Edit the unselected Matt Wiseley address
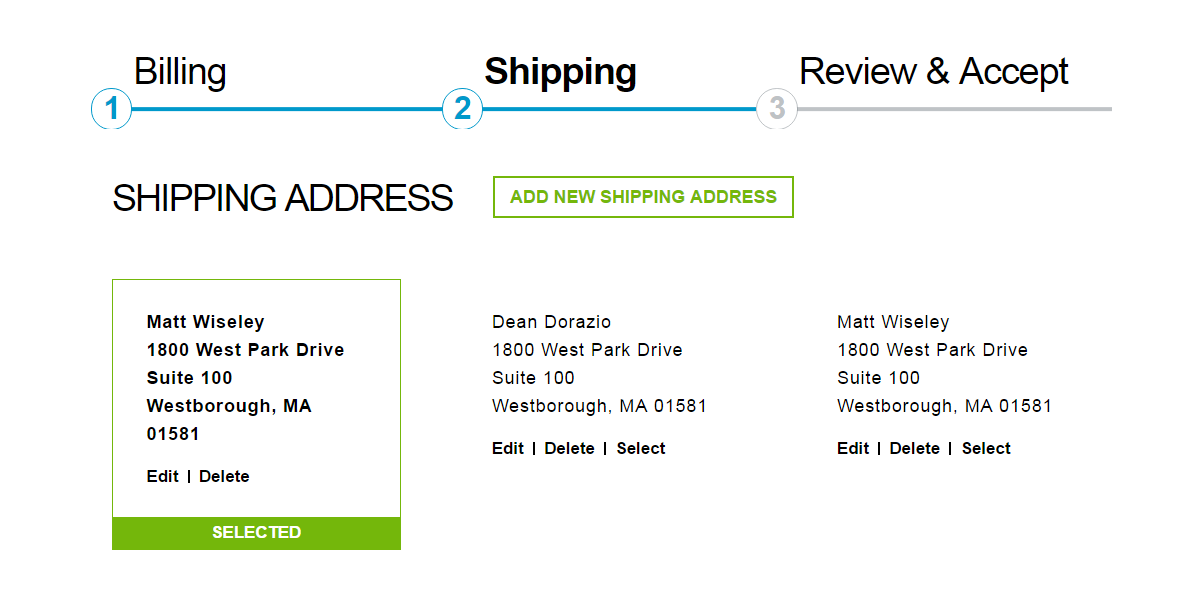Image resolution: width=1184 pixels, height=596 pixels. click(x=853, y=449)
